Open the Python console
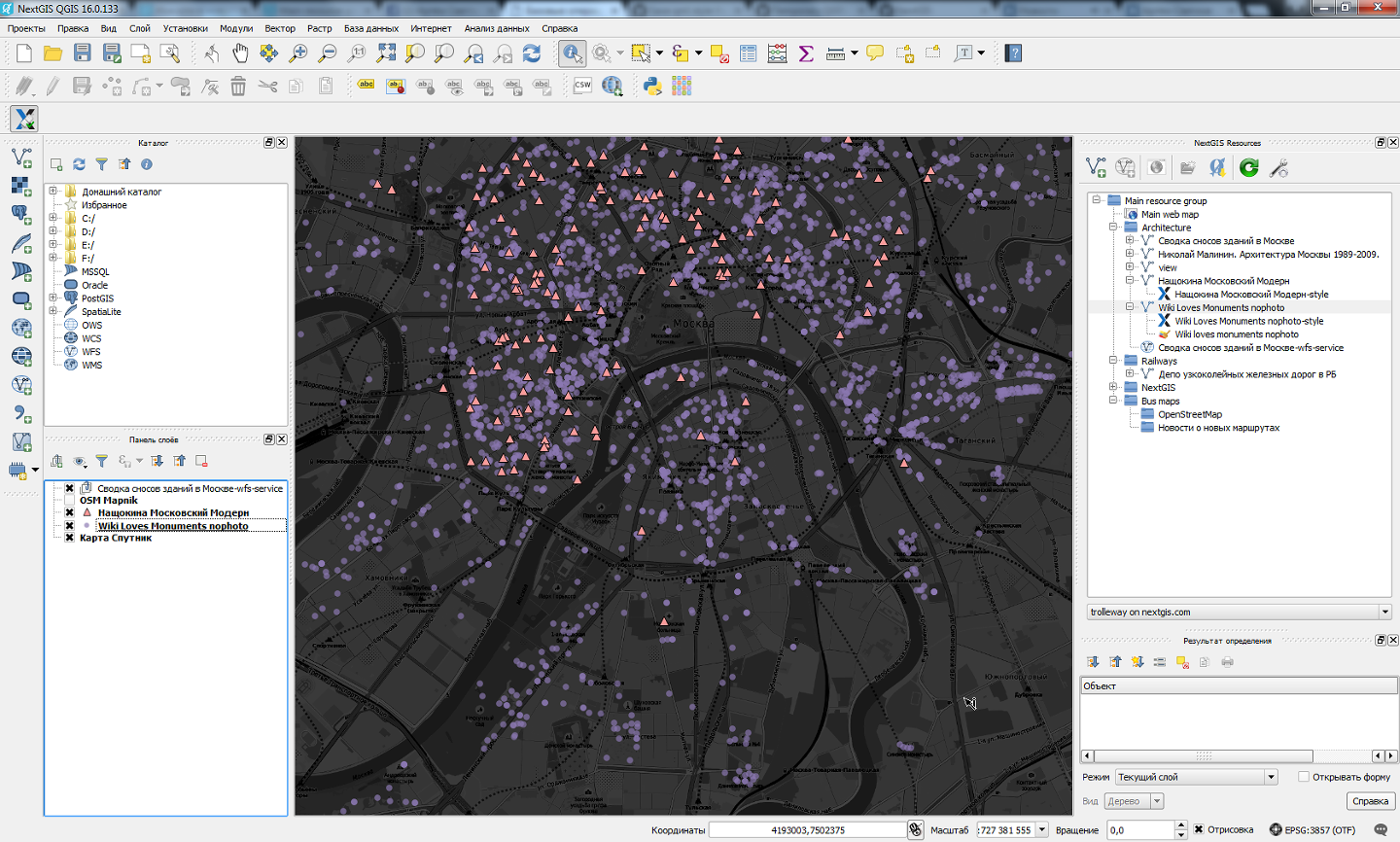The width and height of the screenshot is (1400, 842). [652, 87]
